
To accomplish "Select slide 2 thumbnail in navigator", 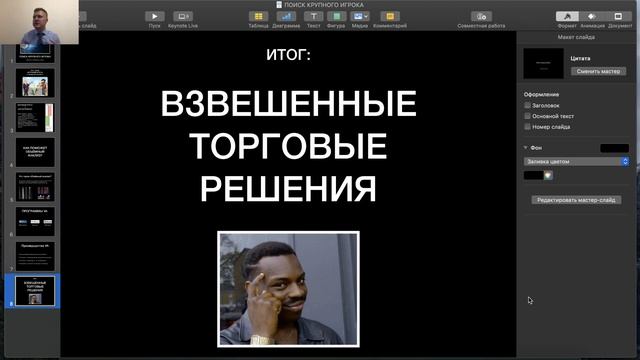I will (x=35, y=83).
